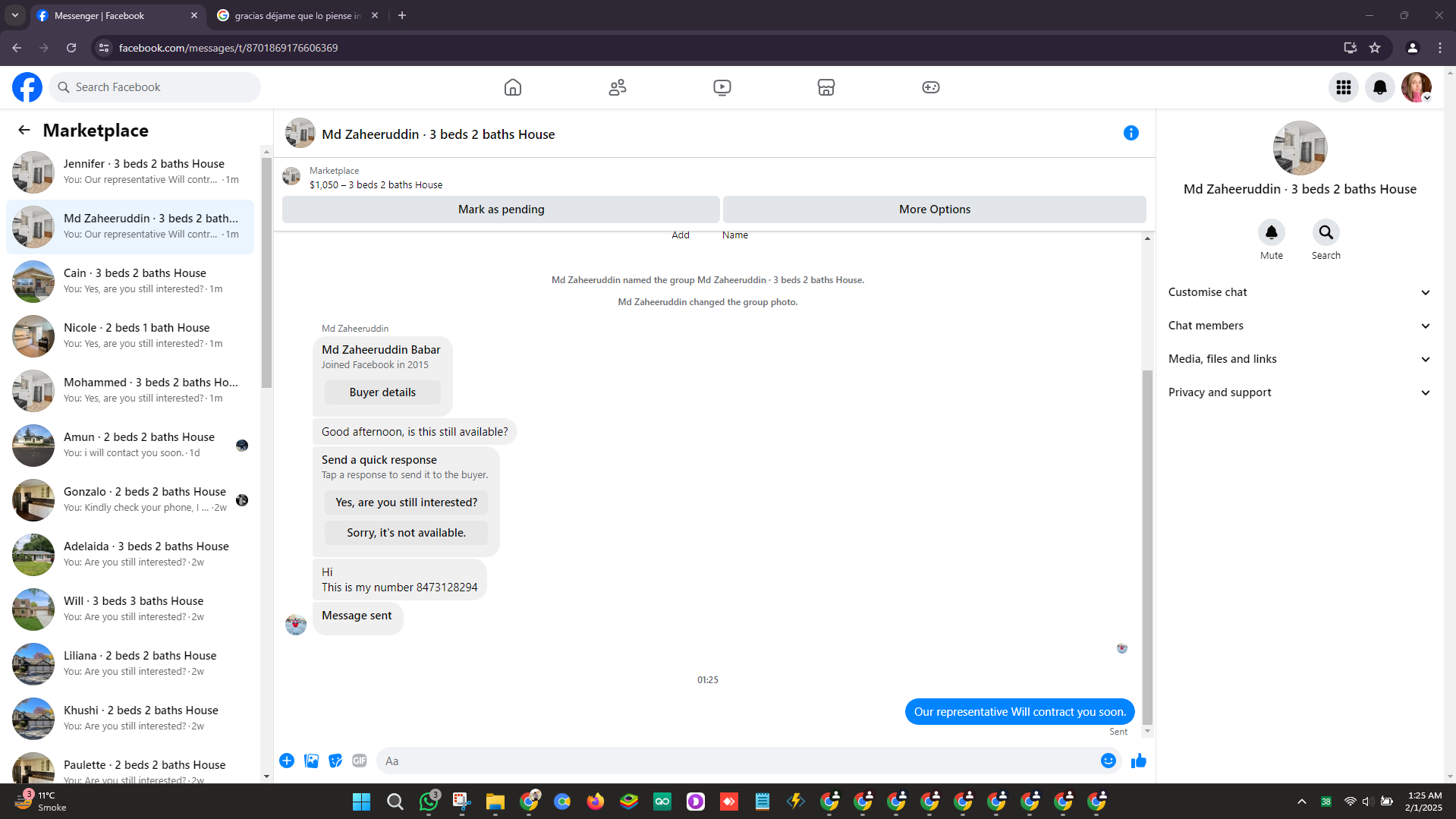
Task: Click the chat message scrollbar
Action: pos(1147,547)
